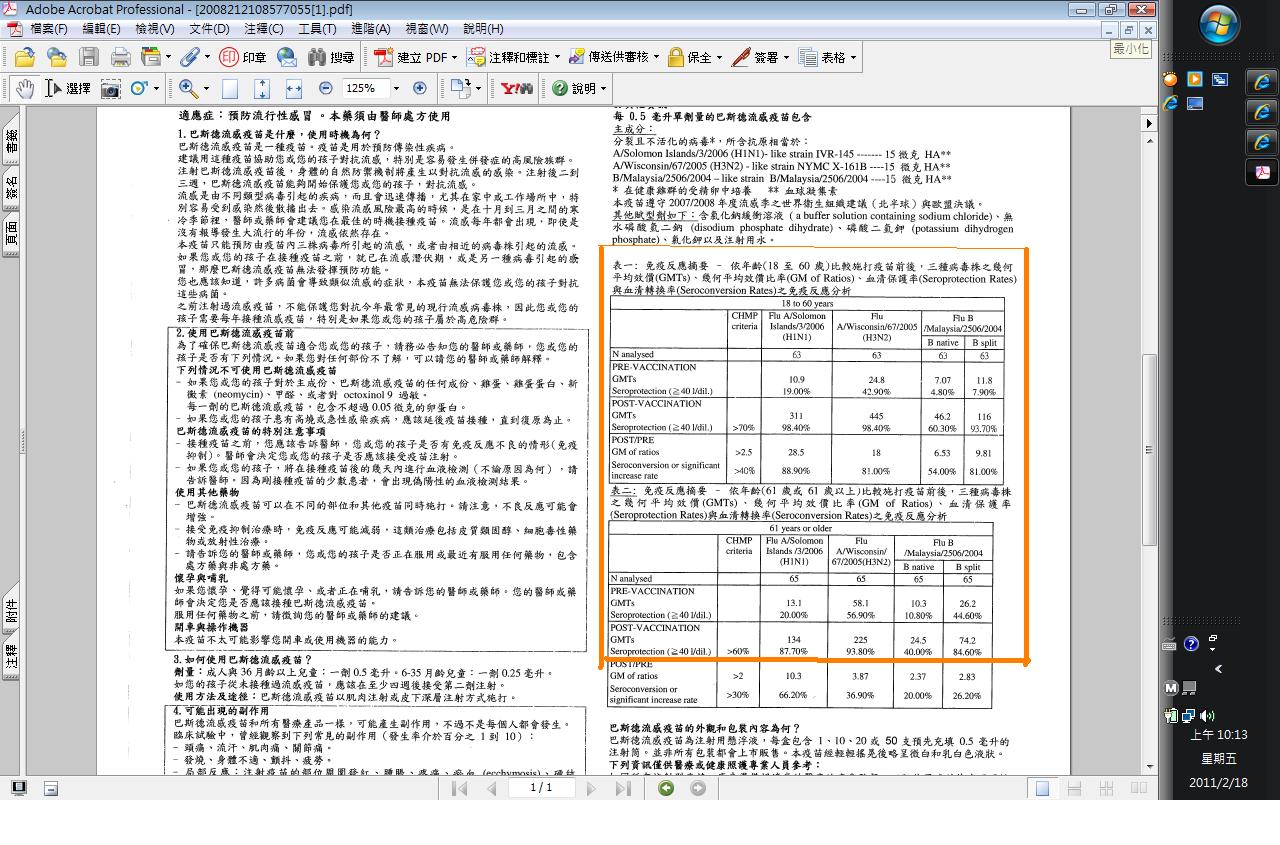Expand the organizer dropdown arrow

tap(168, 58)
